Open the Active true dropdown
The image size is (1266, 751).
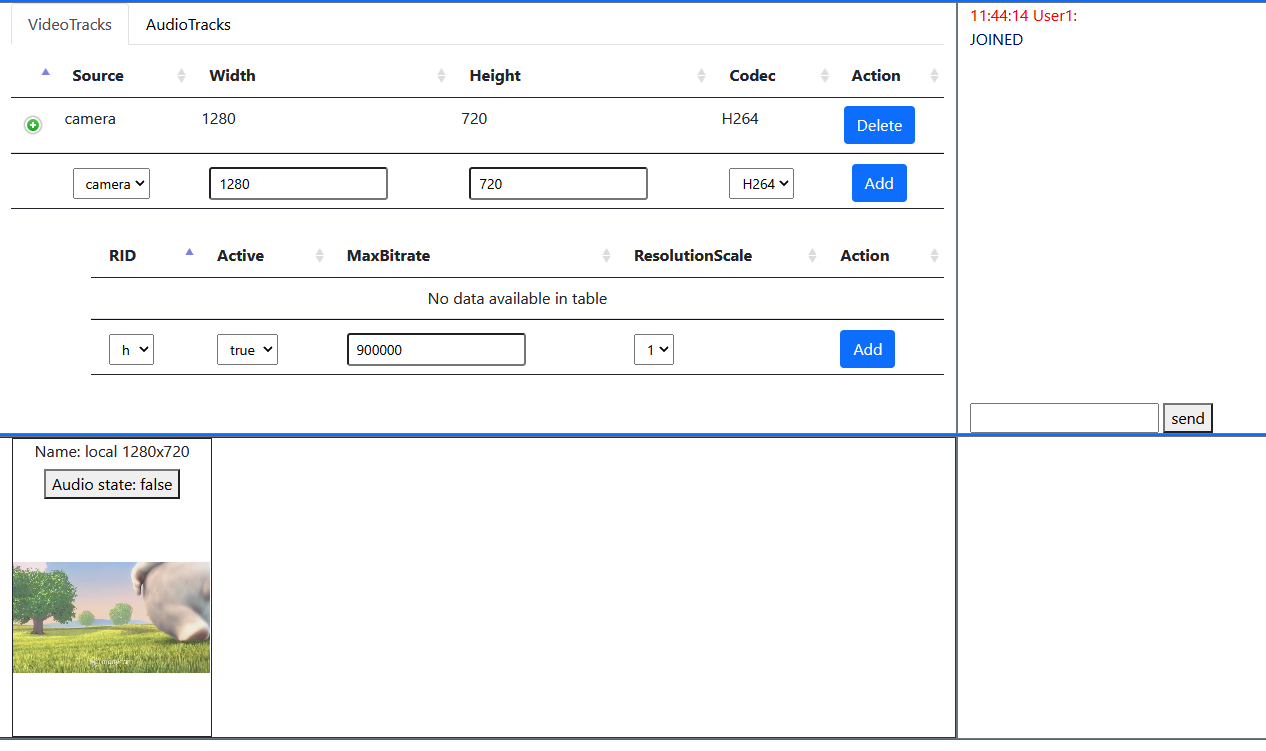[247, 350]
